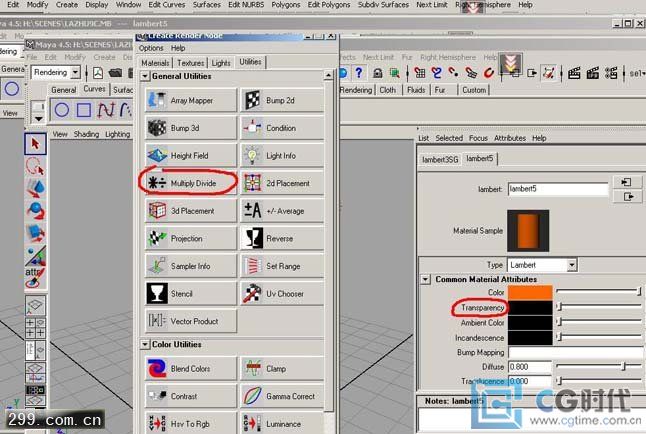Select the Fluids shelf tab
The width and height of the screenshot is (646, 434).
(416, 90)
